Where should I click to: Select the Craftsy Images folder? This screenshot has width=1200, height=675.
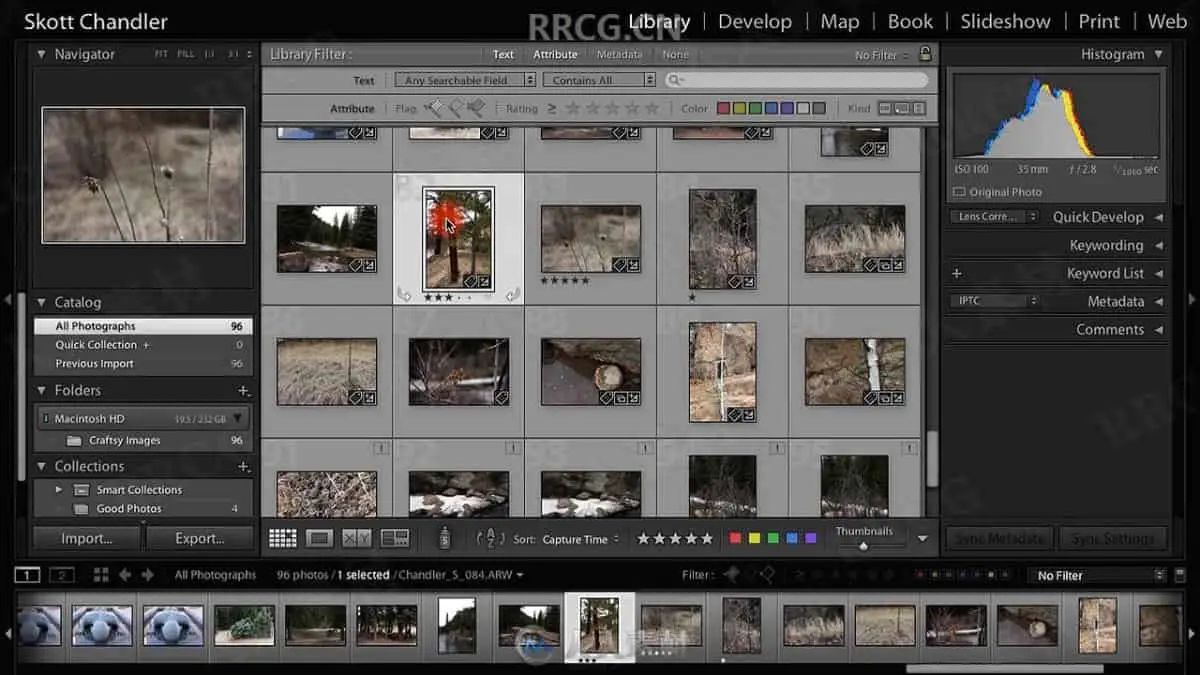pyautogui.click(x=124, y=440)
